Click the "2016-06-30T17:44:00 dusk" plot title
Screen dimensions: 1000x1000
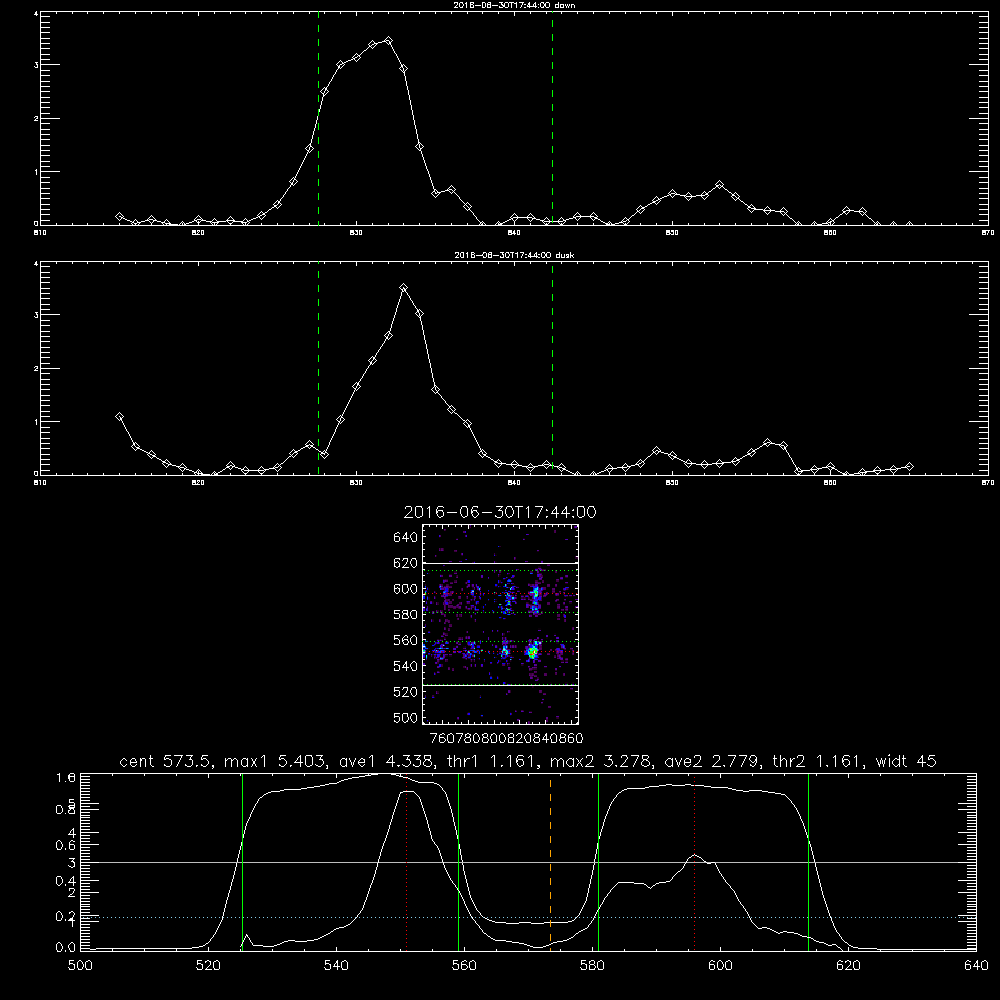pyautogui.click(x=514, y=255)
